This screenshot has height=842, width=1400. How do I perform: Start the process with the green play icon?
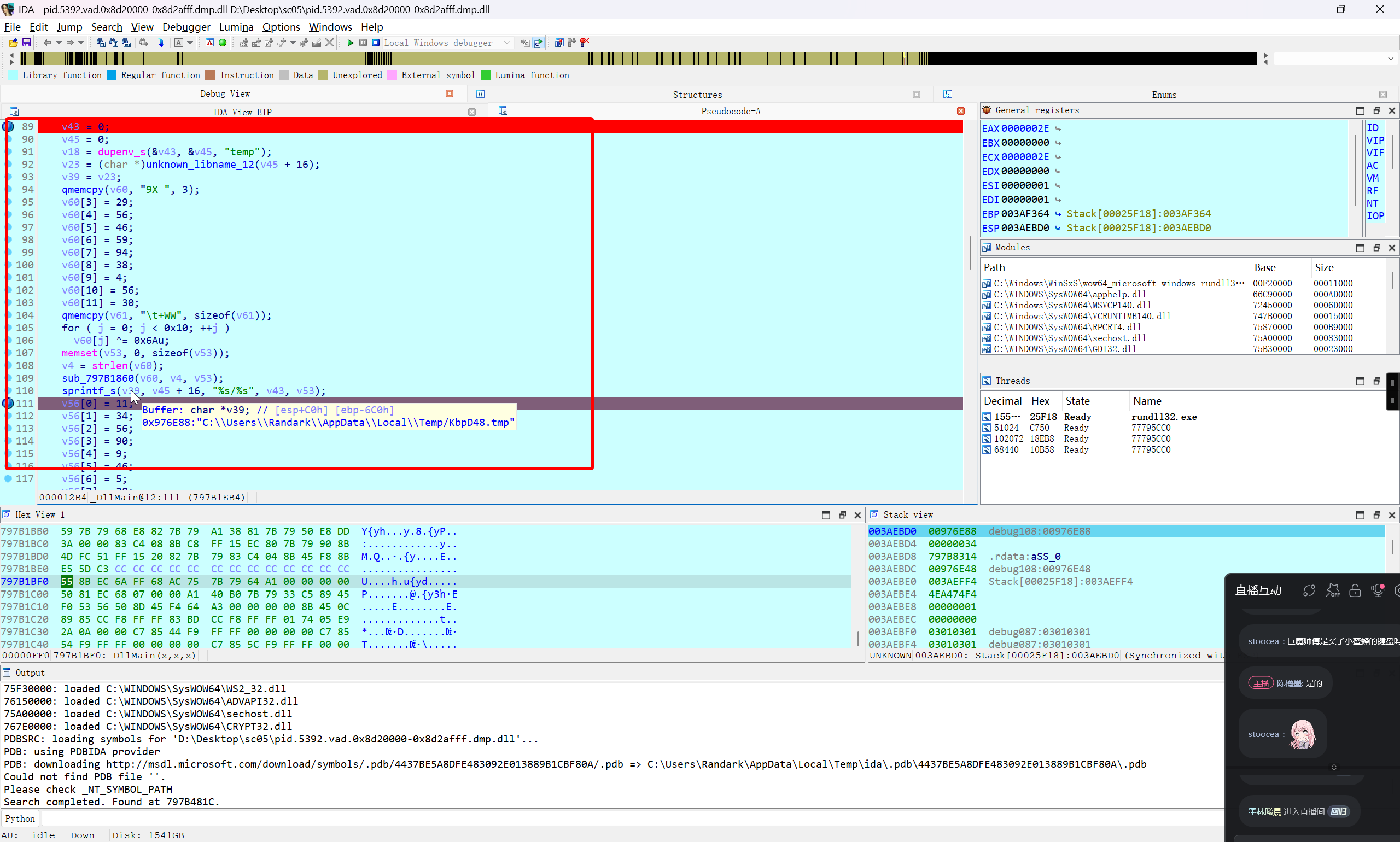[350, 43]
